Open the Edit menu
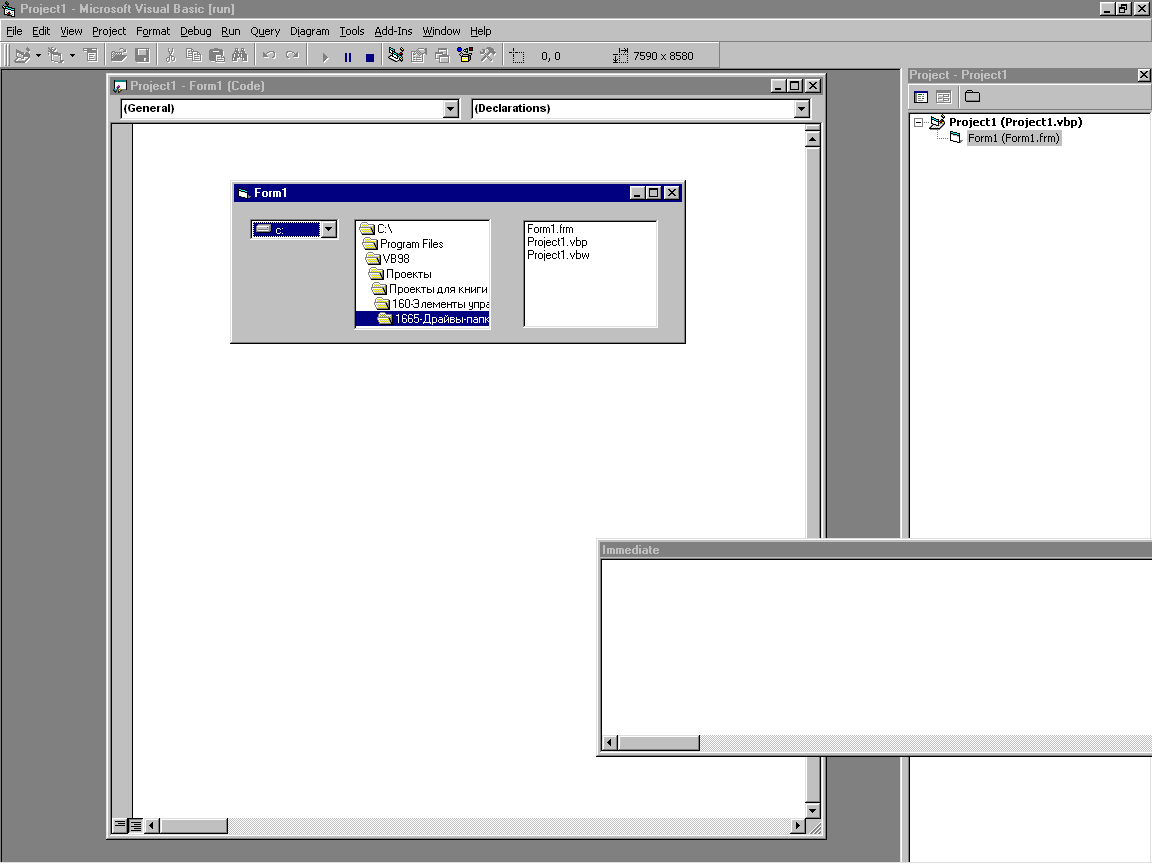Image resolution: width=1152 pixels, height=864 pixels. tap(41, 31)
